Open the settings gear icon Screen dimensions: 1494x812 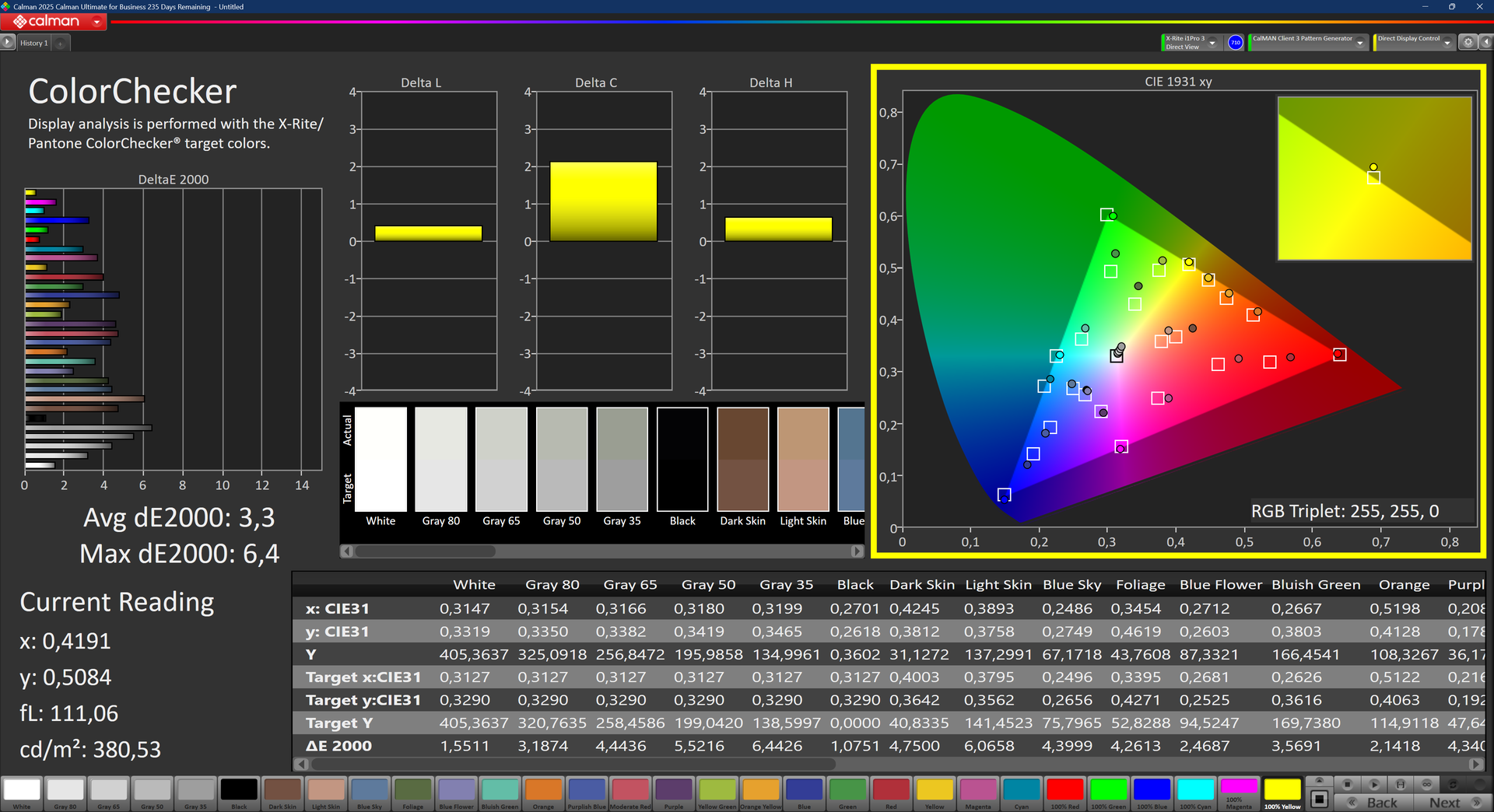(1468, 43)
